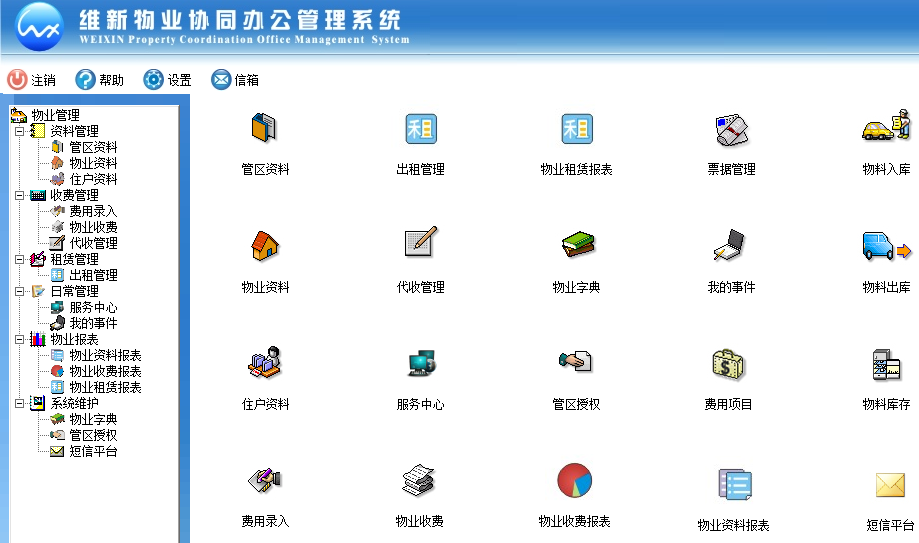Open the 物料入库 taxi icon
This screenshot has width=919, height=543.
coord(886,129)
